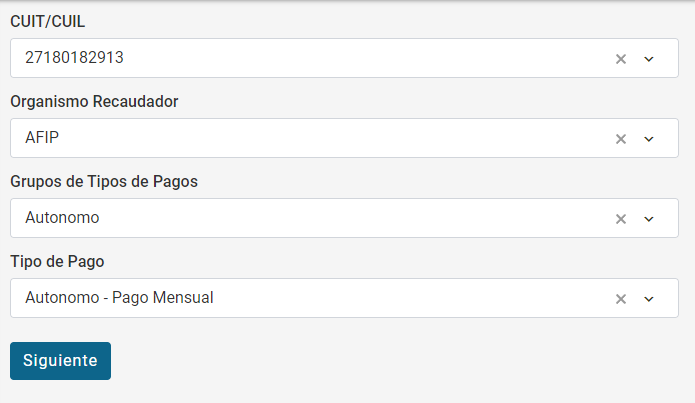Screen dimensions: 695x403
Task: Focus the Tipo de Pago select field
Action: 400,298
